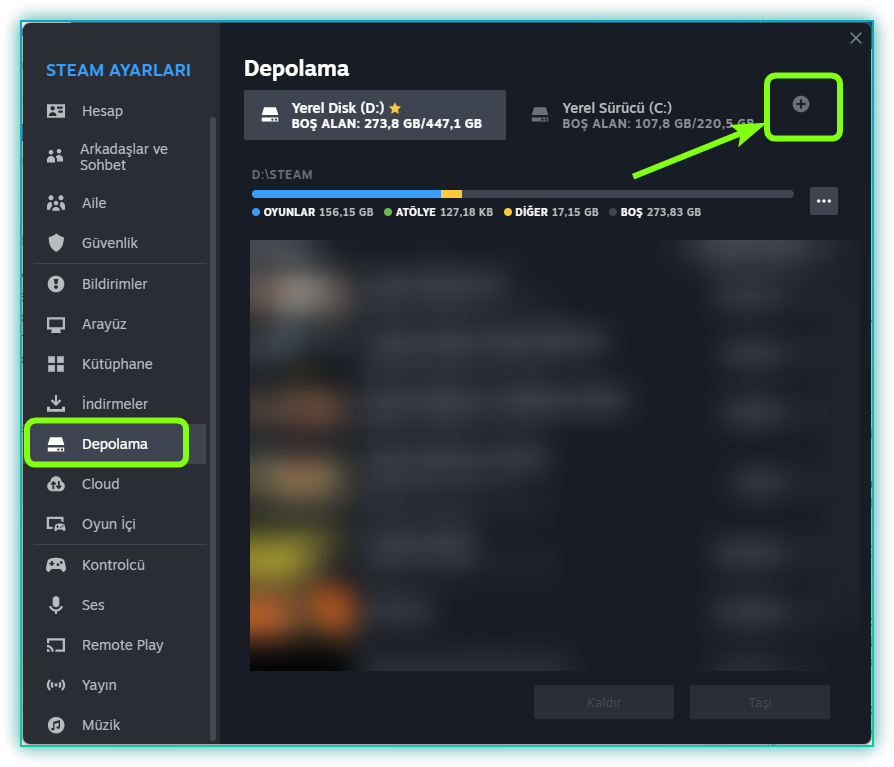Add a new drive with the plus icon
The height and width of the screenshot is (767, 894).
800,104
